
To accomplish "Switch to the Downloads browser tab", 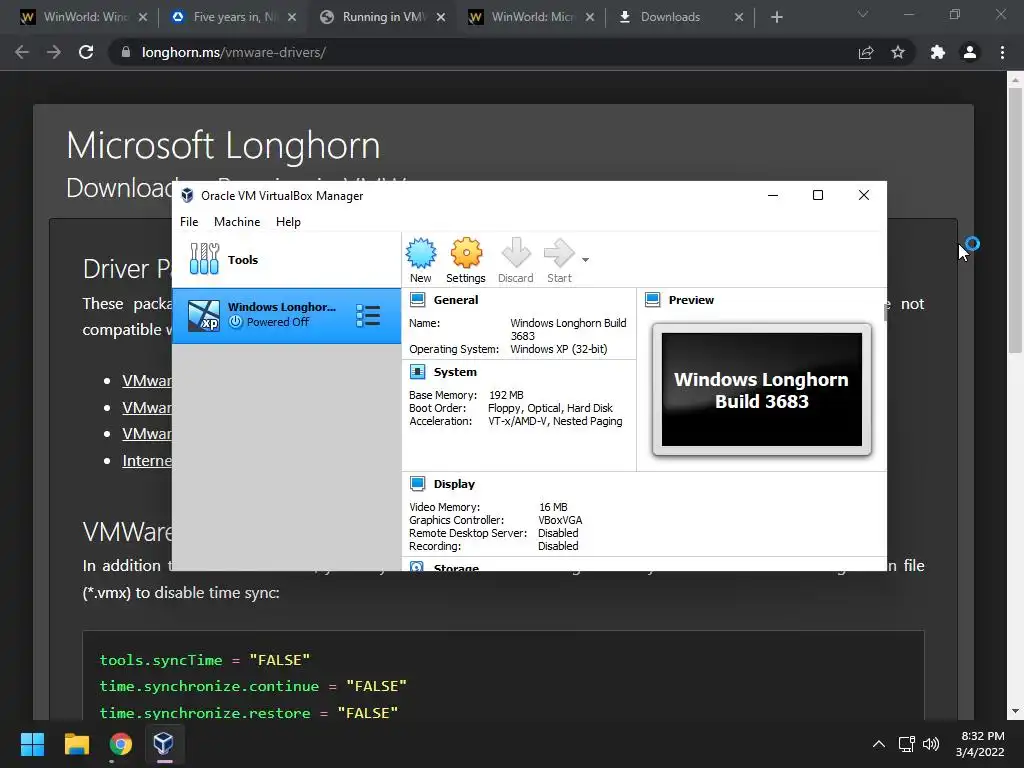I will [x=679, y=17].
